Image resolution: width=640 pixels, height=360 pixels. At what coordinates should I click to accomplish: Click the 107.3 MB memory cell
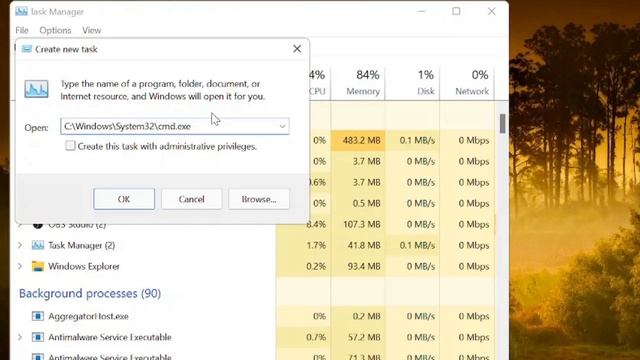point(358,224)
